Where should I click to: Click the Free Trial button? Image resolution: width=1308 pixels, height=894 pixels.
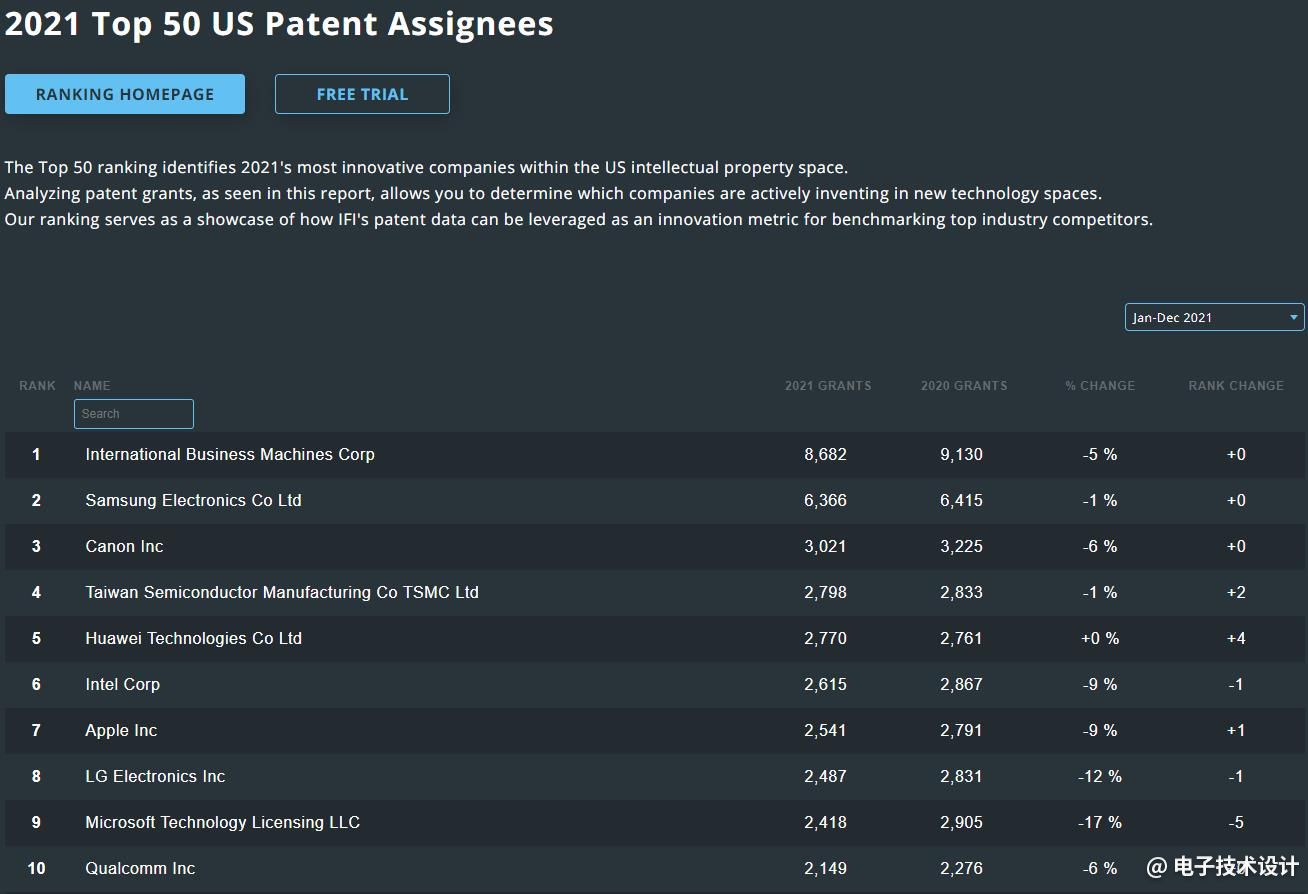362,94
